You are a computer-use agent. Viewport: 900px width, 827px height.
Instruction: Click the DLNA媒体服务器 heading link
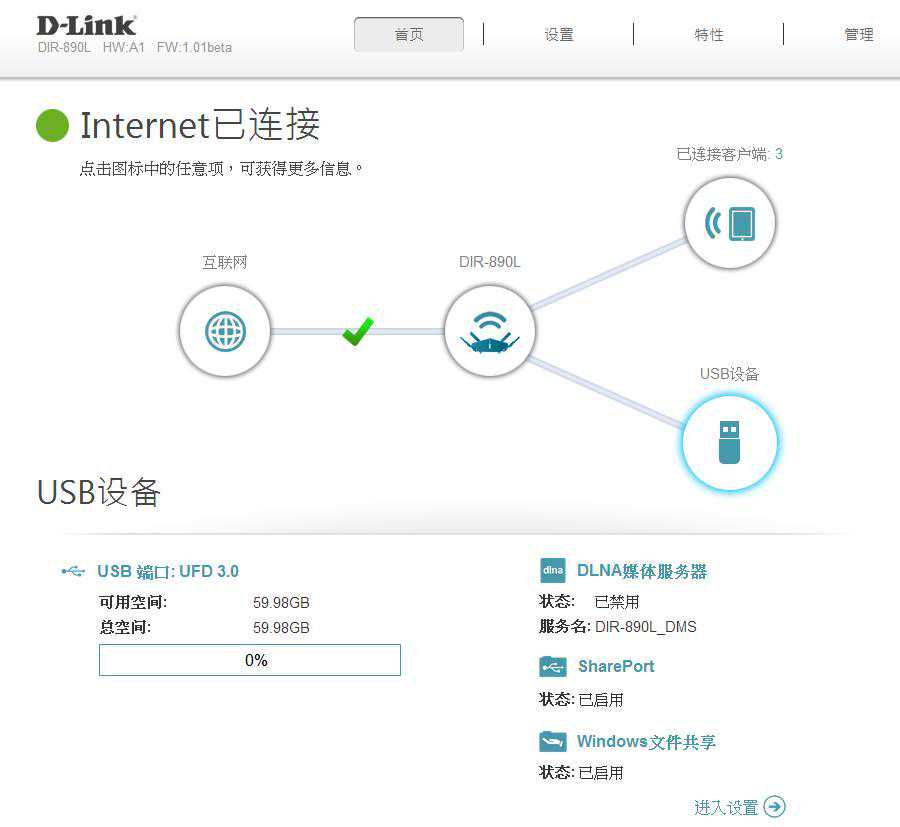click(642, 570)
